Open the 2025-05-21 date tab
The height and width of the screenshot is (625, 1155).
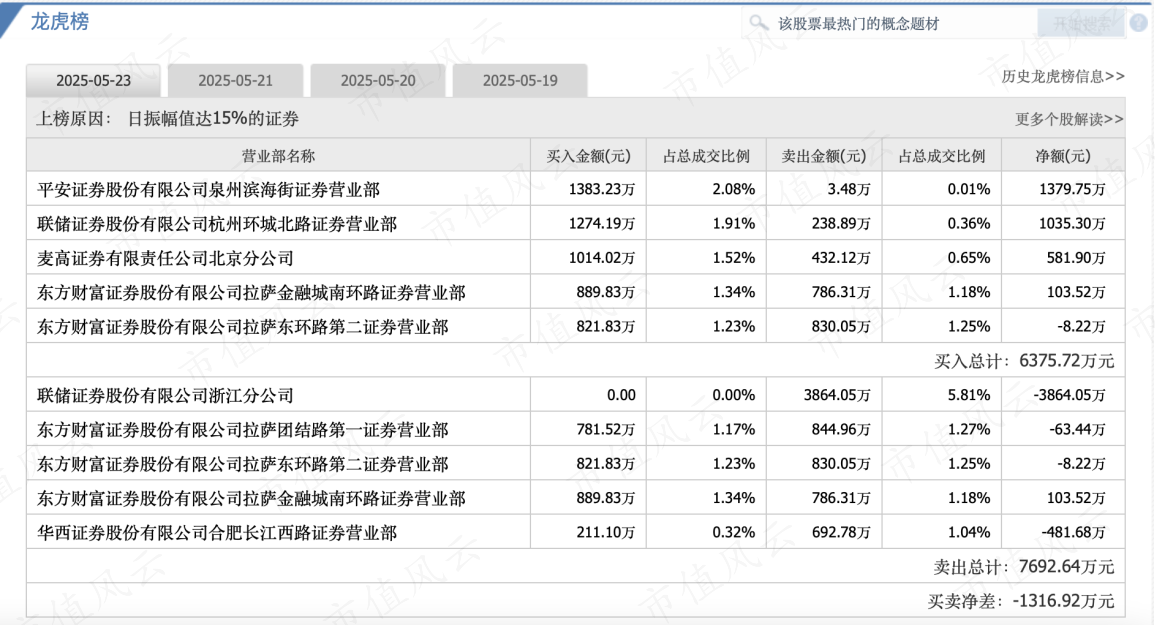tap(235, 81)
